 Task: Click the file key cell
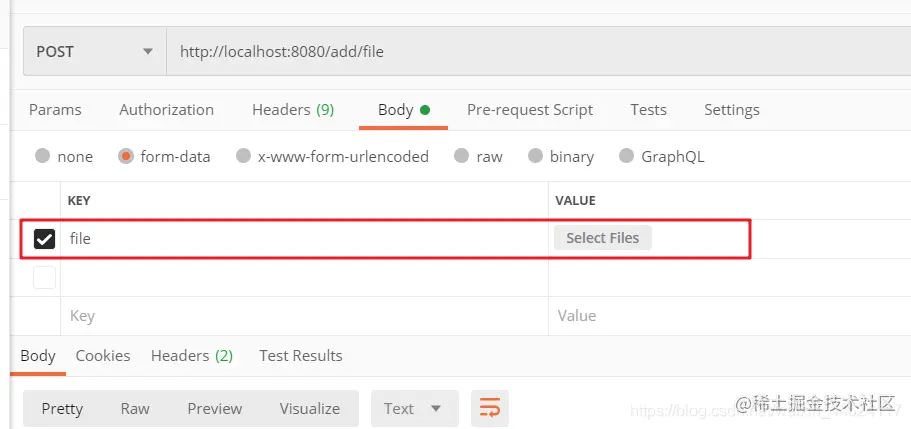(x=304, y=238)
